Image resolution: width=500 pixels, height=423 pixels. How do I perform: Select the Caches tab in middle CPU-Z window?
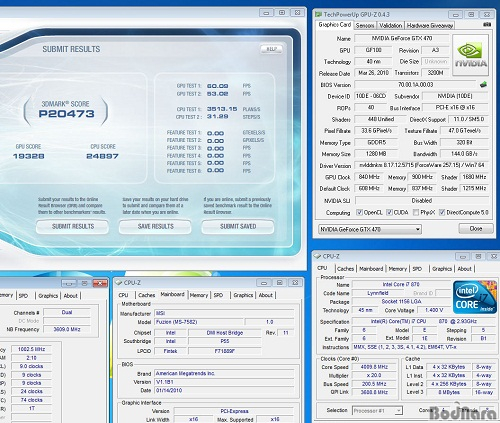click(147, 295)
